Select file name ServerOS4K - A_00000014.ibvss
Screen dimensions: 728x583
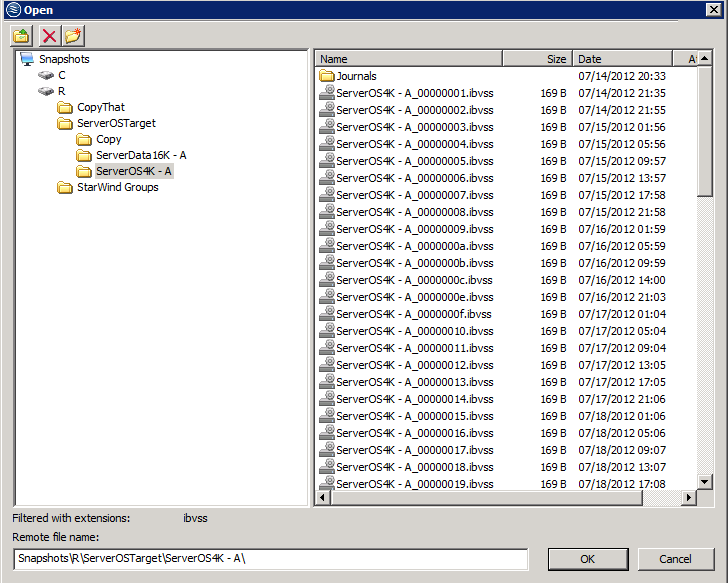415,399
